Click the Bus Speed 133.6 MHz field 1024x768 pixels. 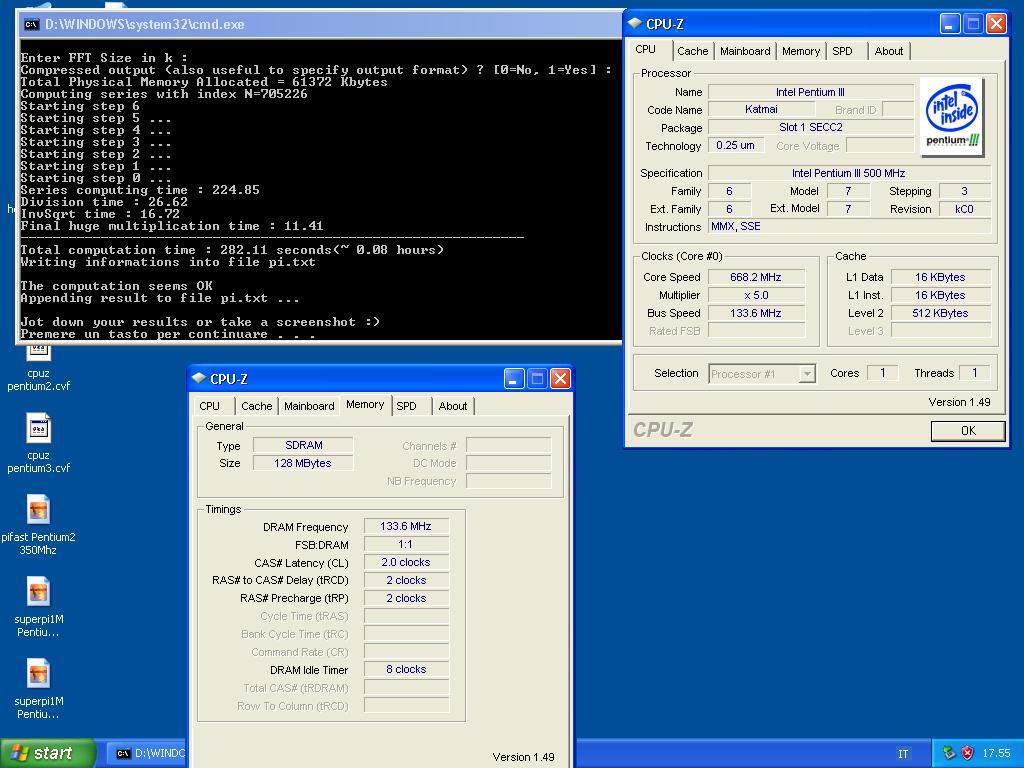tap(756, 313)
